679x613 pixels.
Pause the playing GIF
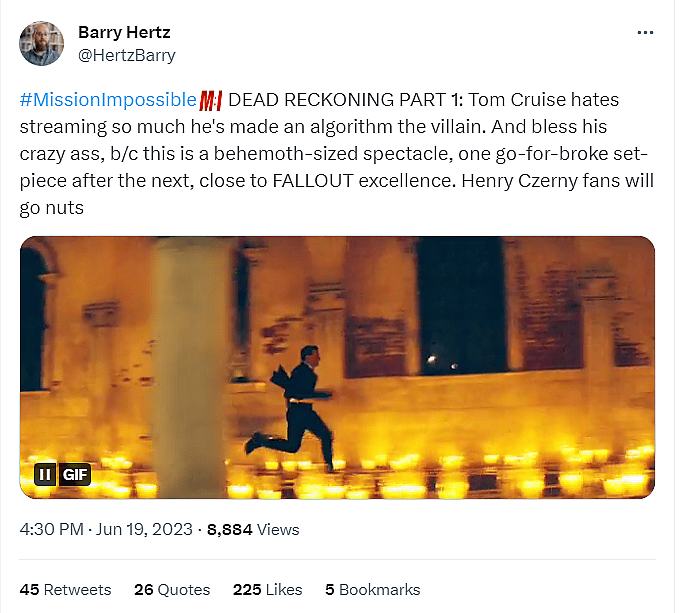(x=45, y=474)
